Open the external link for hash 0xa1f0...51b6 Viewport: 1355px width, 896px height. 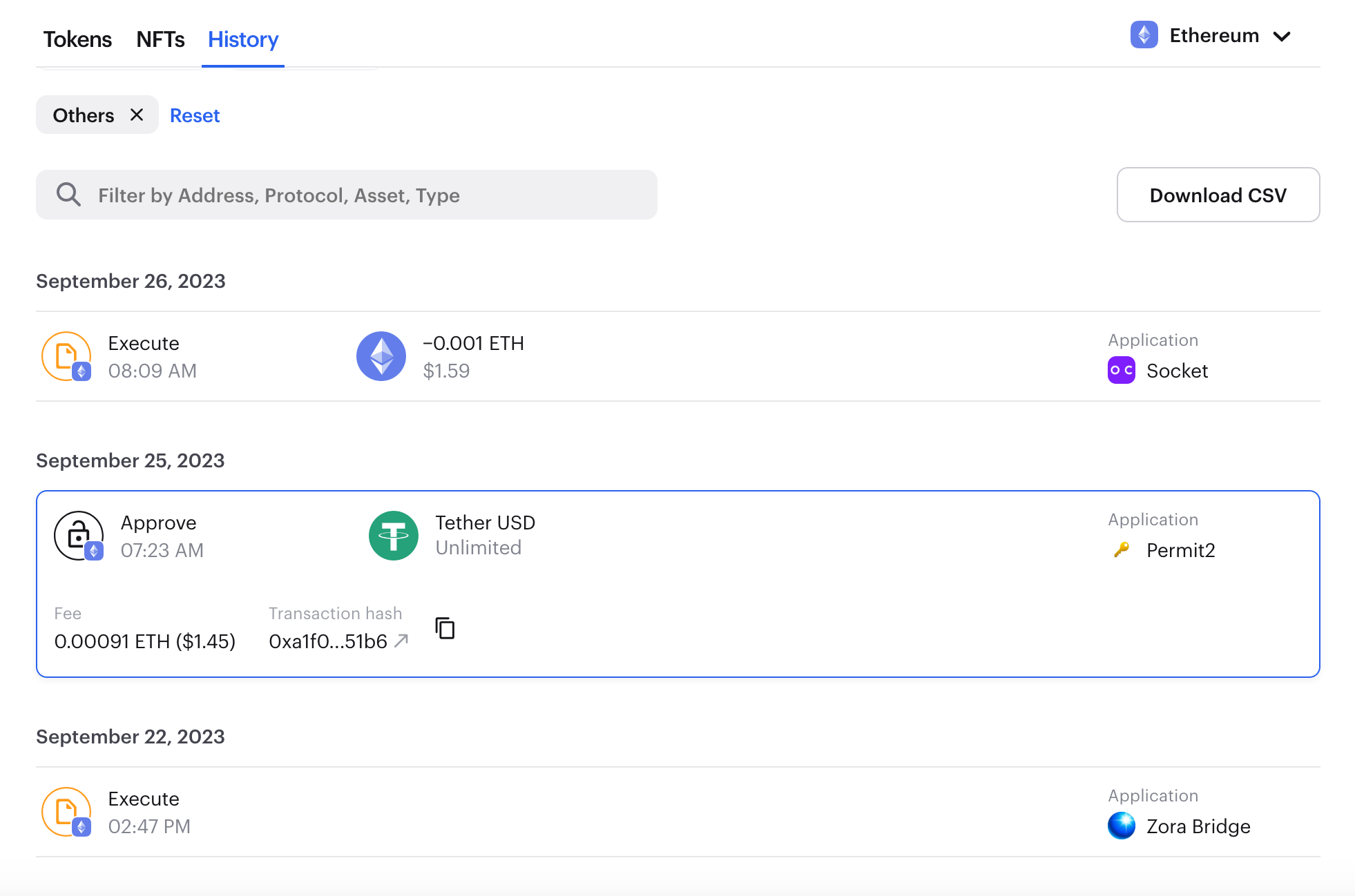[x=401, y=641]
